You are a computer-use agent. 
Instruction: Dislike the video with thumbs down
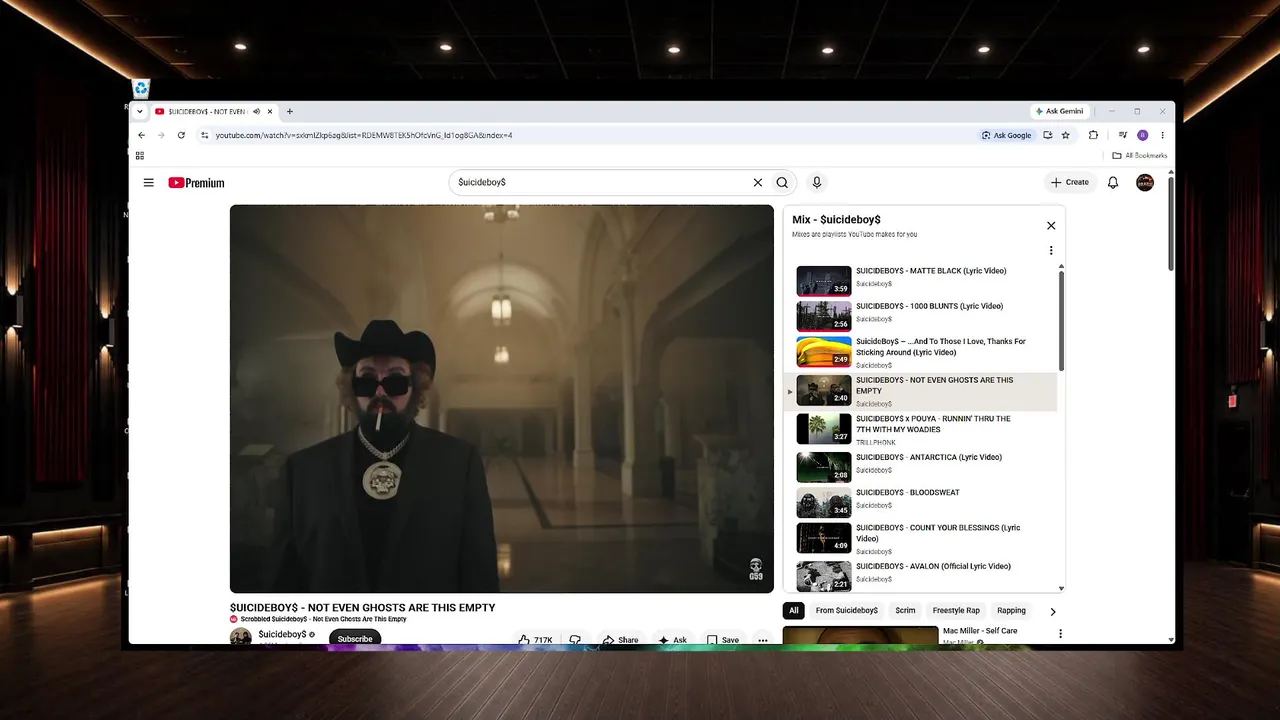tap(575, 640)
